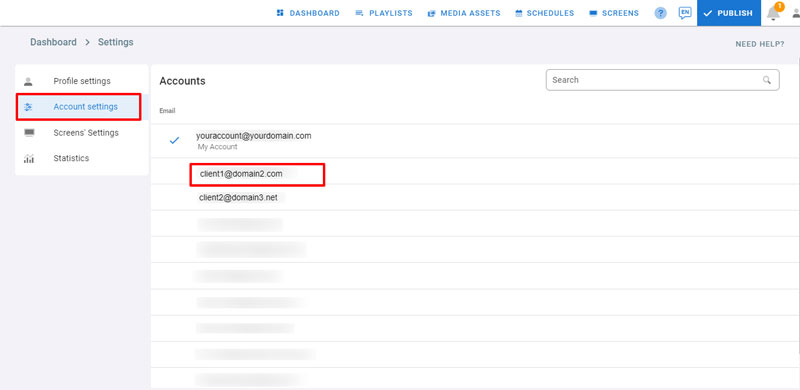Open the Dashboard nav item

308,13
